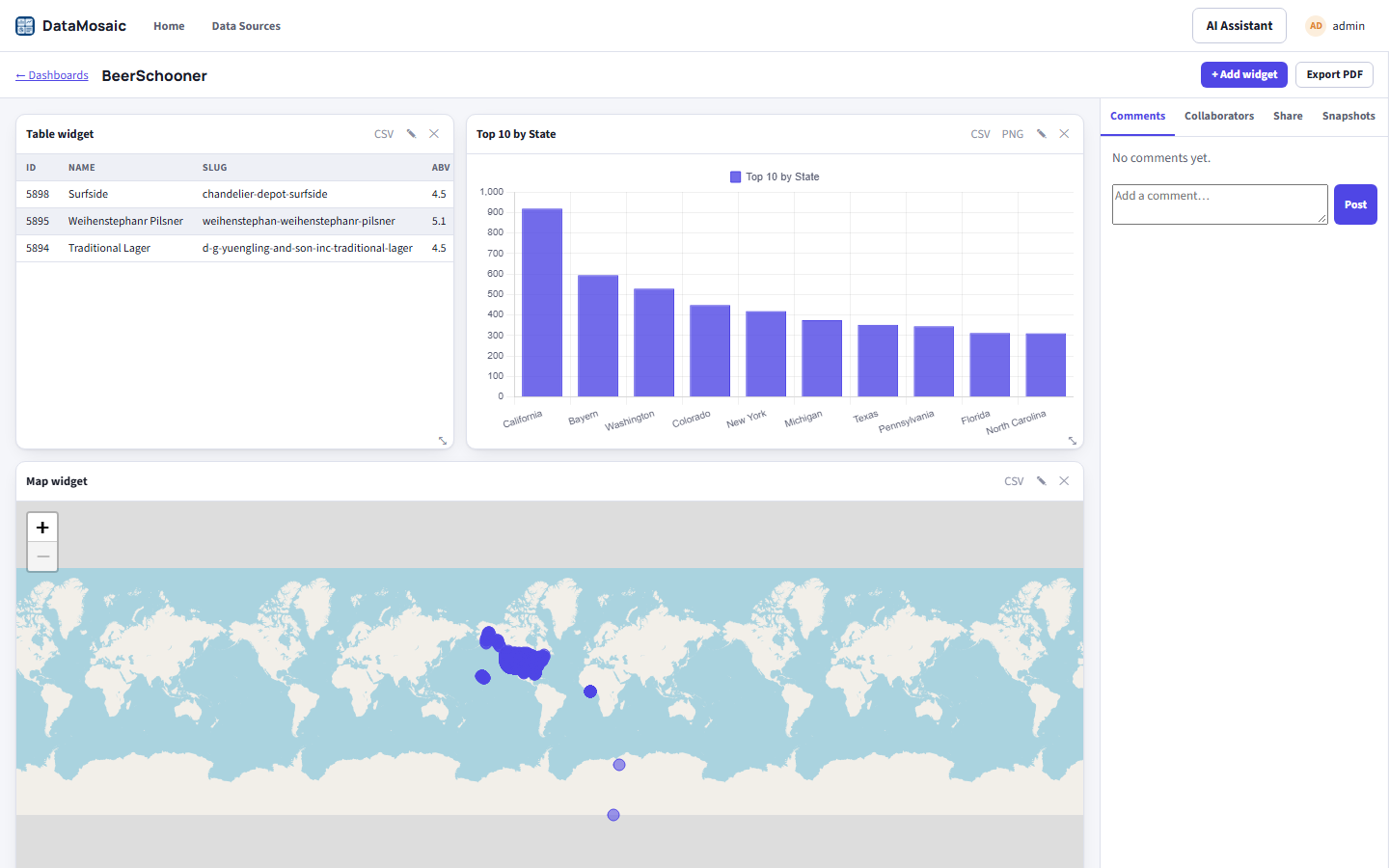The image size is (1389, 868).
Task: Select the Surfside table row
Action: click(234, 194)
